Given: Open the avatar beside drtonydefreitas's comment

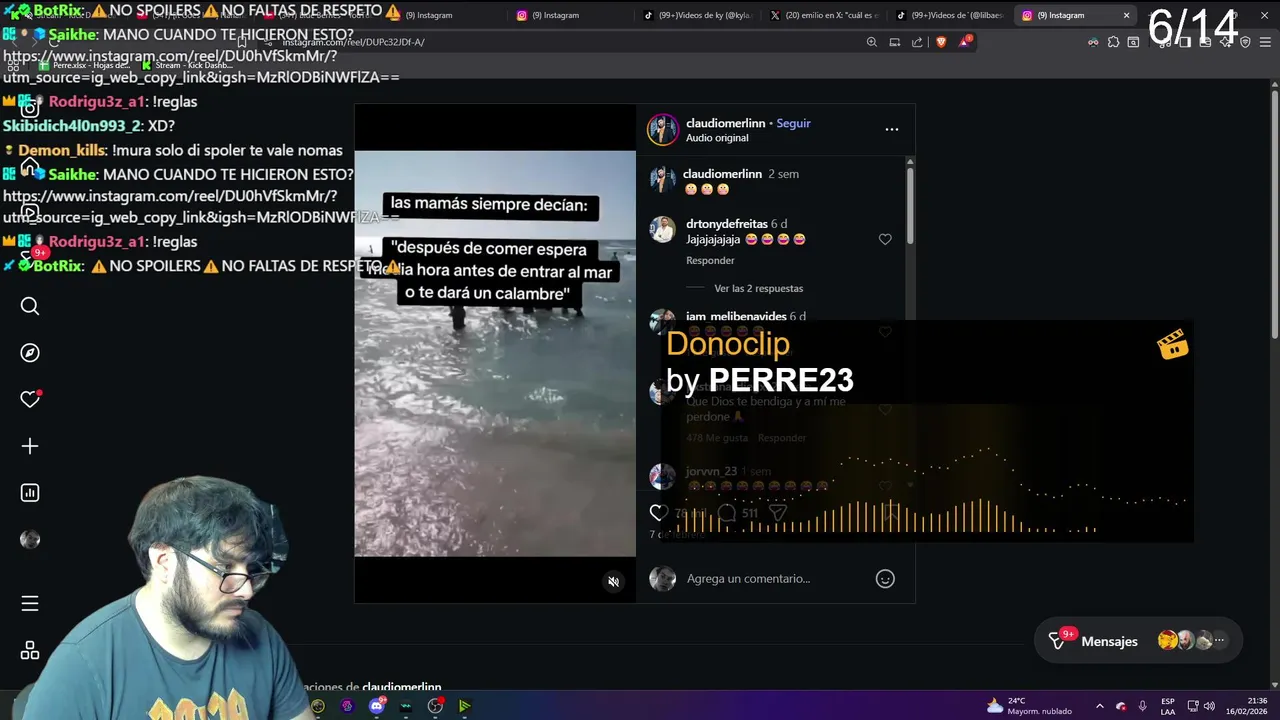Looking at the screenshot, I should tap(662, 230).
